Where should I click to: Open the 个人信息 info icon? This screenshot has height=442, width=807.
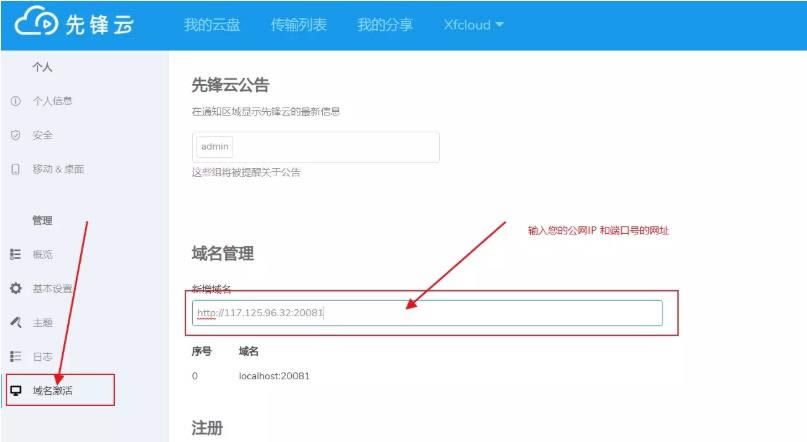[x=15, y=101]
